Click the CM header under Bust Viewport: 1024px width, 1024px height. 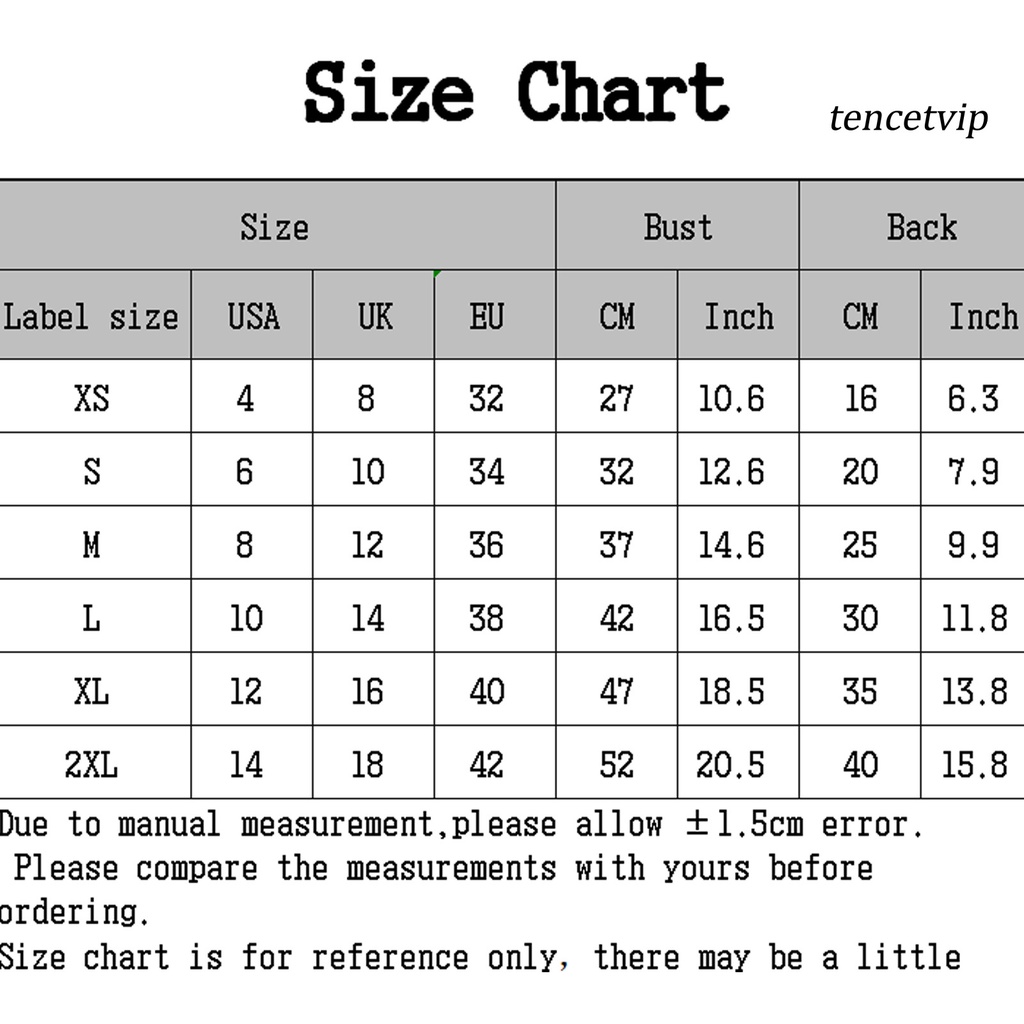[617, 317]
